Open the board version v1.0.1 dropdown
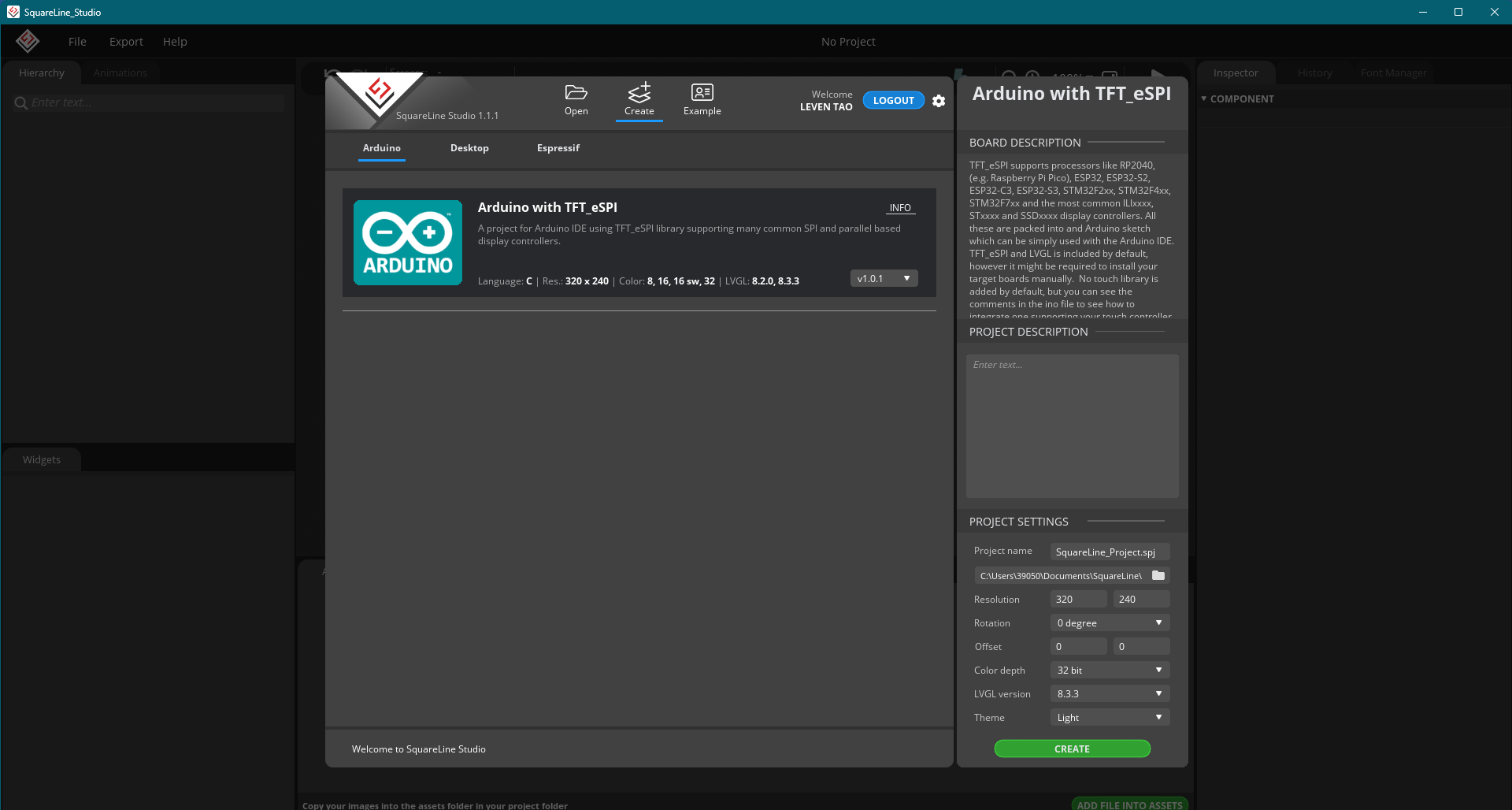This screenshot has height=810, width=1512. [x=884, y=278]
